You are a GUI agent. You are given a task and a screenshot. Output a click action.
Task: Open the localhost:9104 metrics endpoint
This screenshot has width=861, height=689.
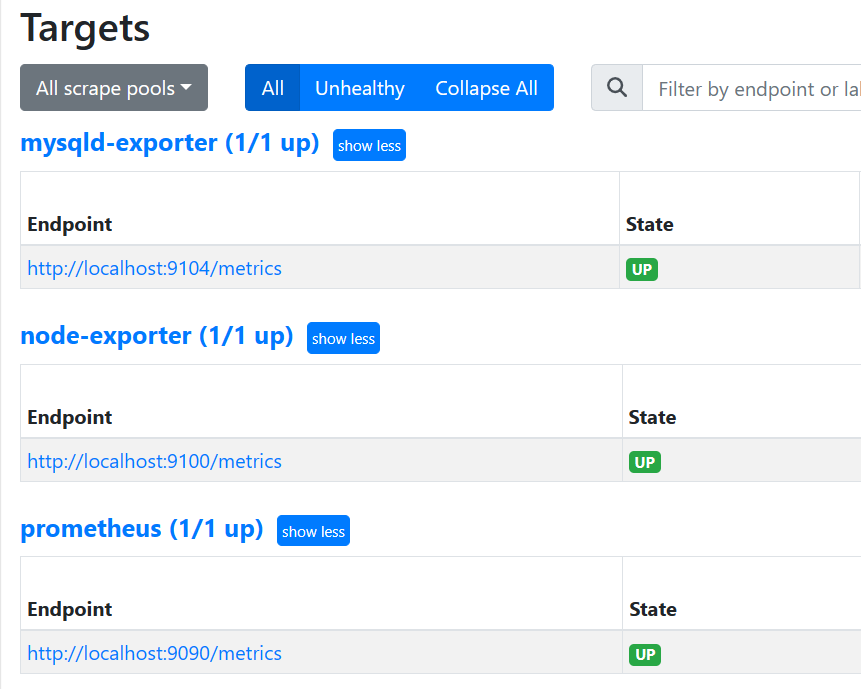tap(154, 268)
